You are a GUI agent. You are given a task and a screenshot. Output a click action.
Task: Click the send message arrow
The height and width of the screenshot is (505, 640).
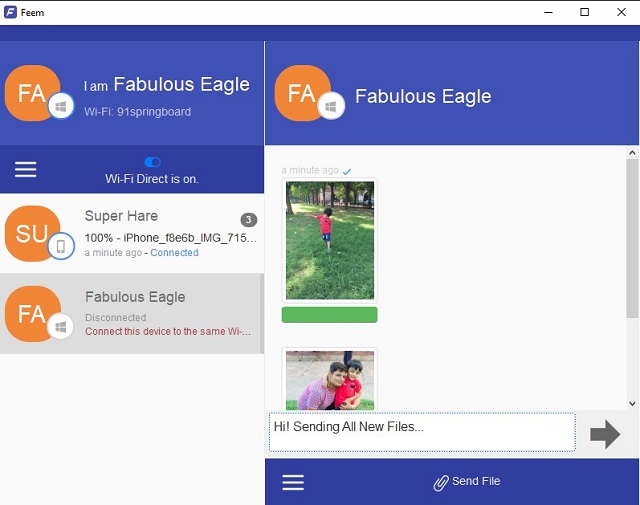(605, 434)
